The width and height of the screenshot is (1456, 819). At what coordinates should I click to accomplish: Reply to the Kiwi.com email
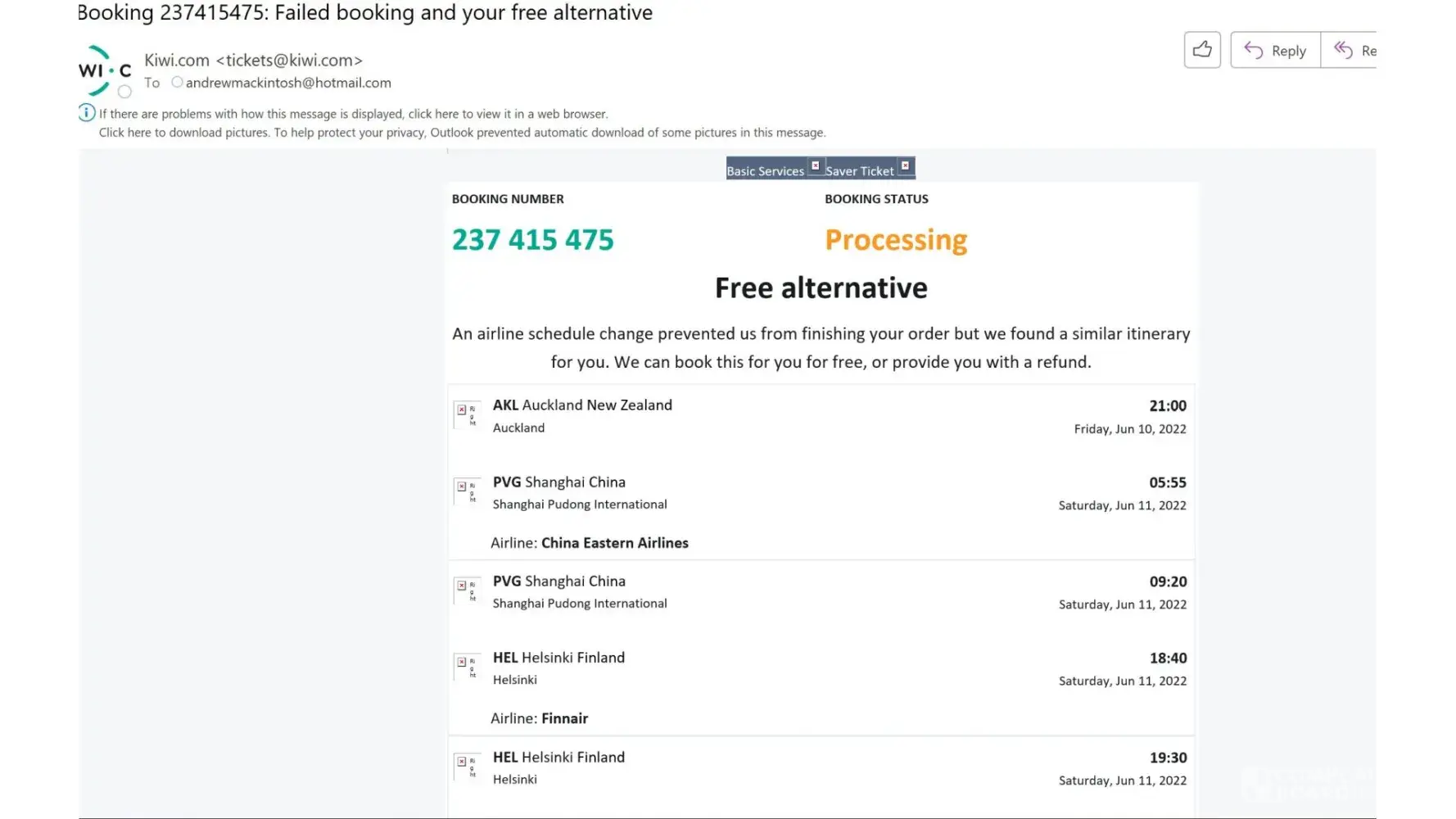pyautogui.click(x=1275, y=50)
